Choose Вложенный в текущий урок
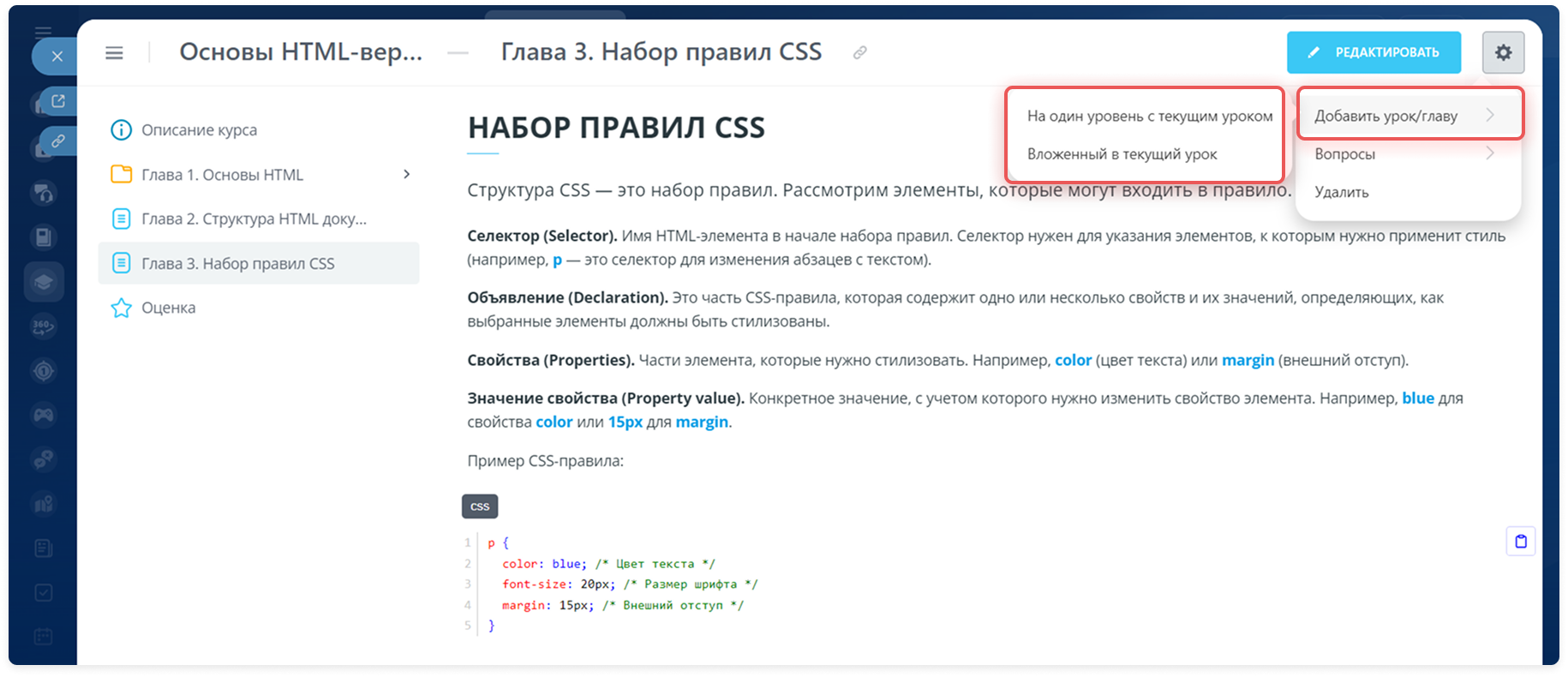 [1122, 154]
